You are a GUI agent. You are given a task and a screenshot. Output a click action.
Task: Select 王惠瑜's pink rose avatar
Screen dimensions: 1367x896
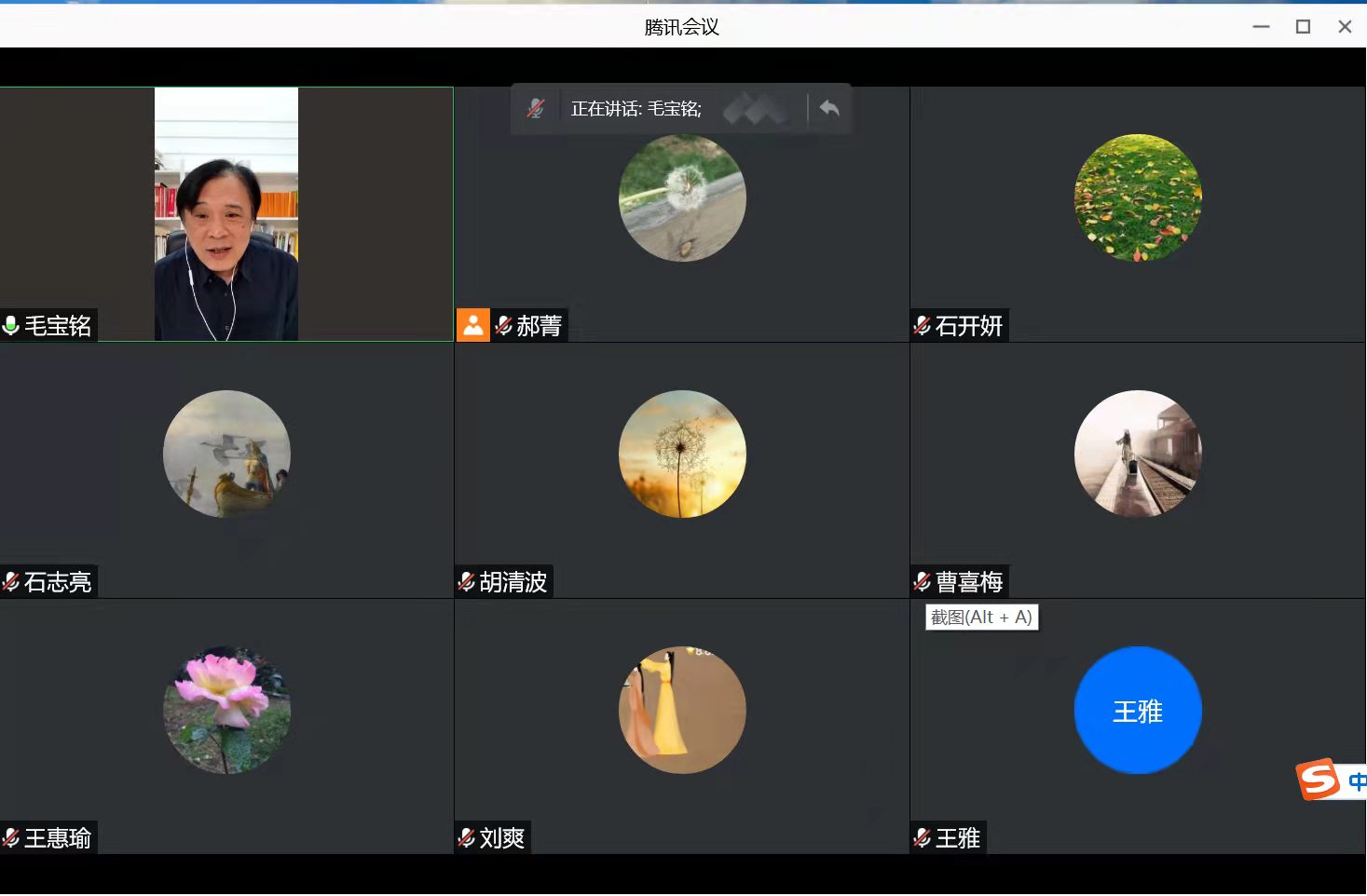(226, 710)
